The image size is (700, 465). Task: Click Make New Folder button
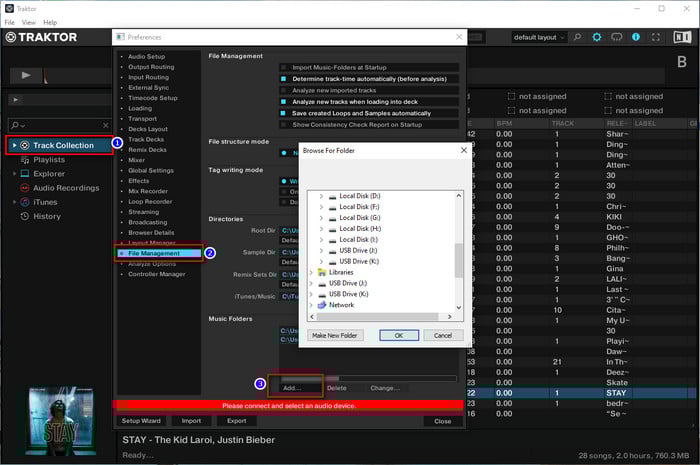pyautogui.click(x=335, y=335)
